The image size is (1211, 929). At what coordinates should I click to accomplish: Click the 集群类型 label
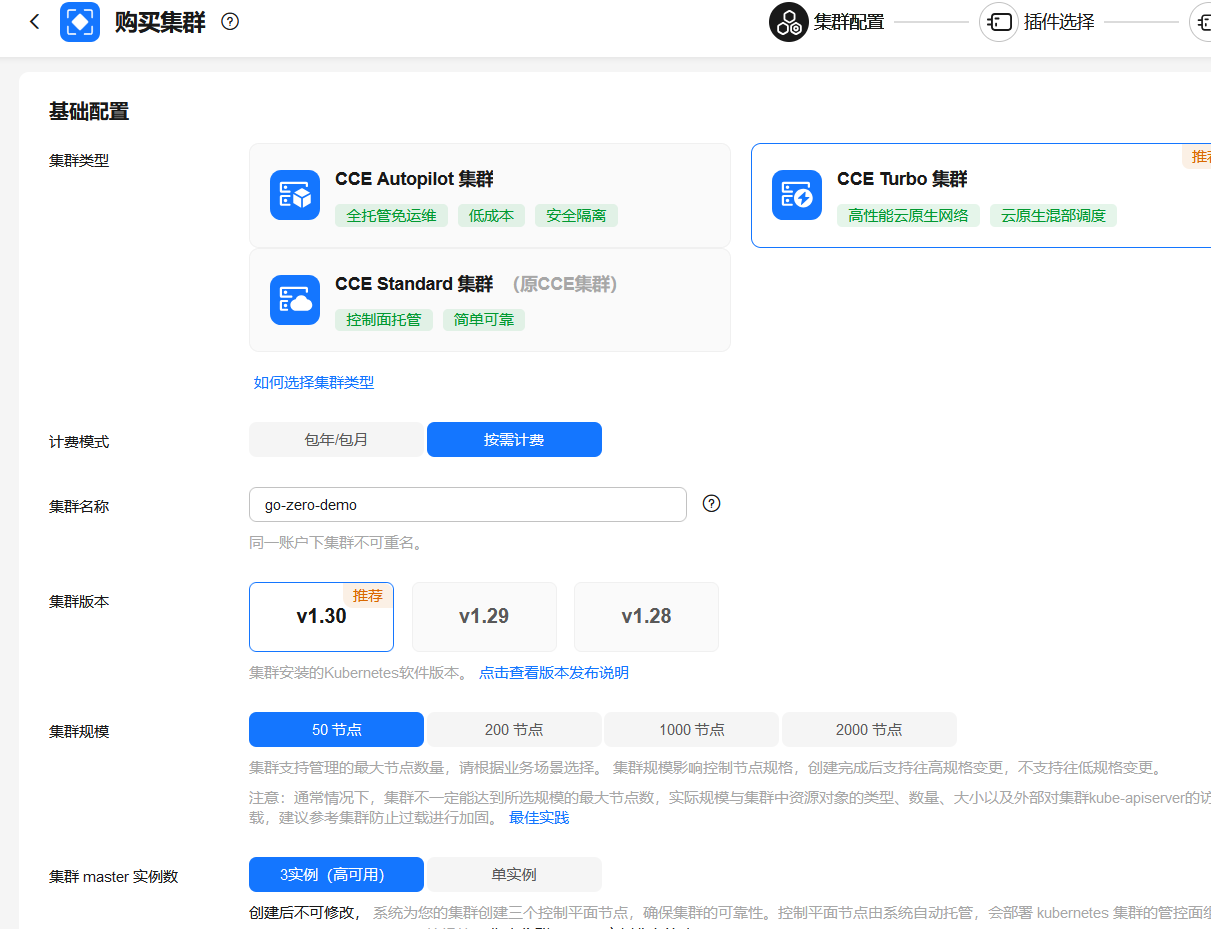tap(79, 160)
